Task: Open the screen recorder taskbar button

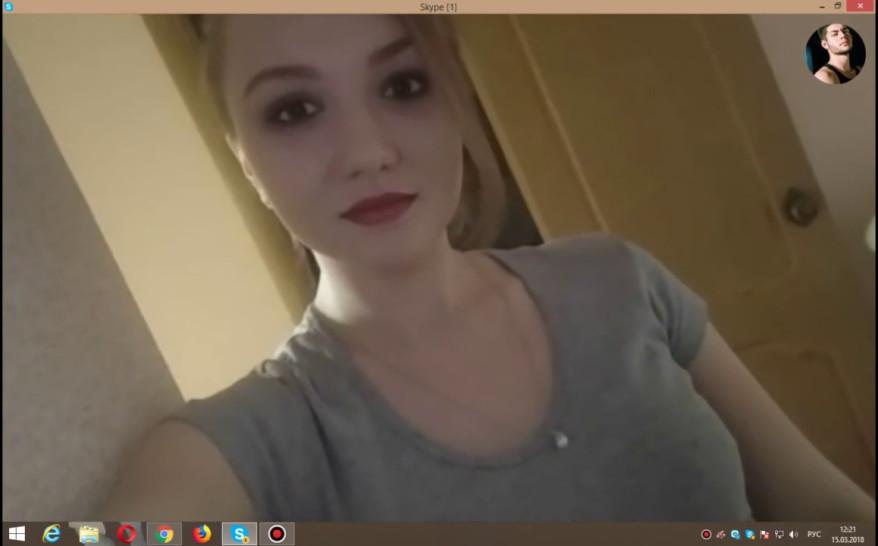Action: 277,534
